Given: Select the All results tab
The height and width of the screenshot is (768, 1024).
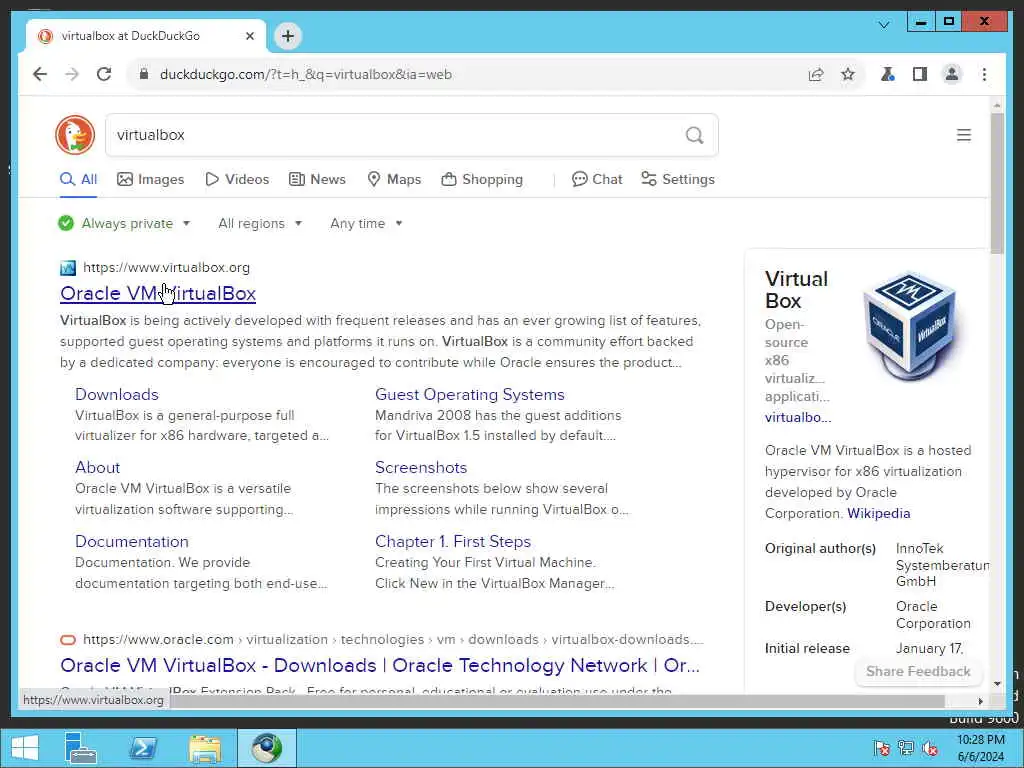Looking at the screenshot, I should tap(78, 179).
